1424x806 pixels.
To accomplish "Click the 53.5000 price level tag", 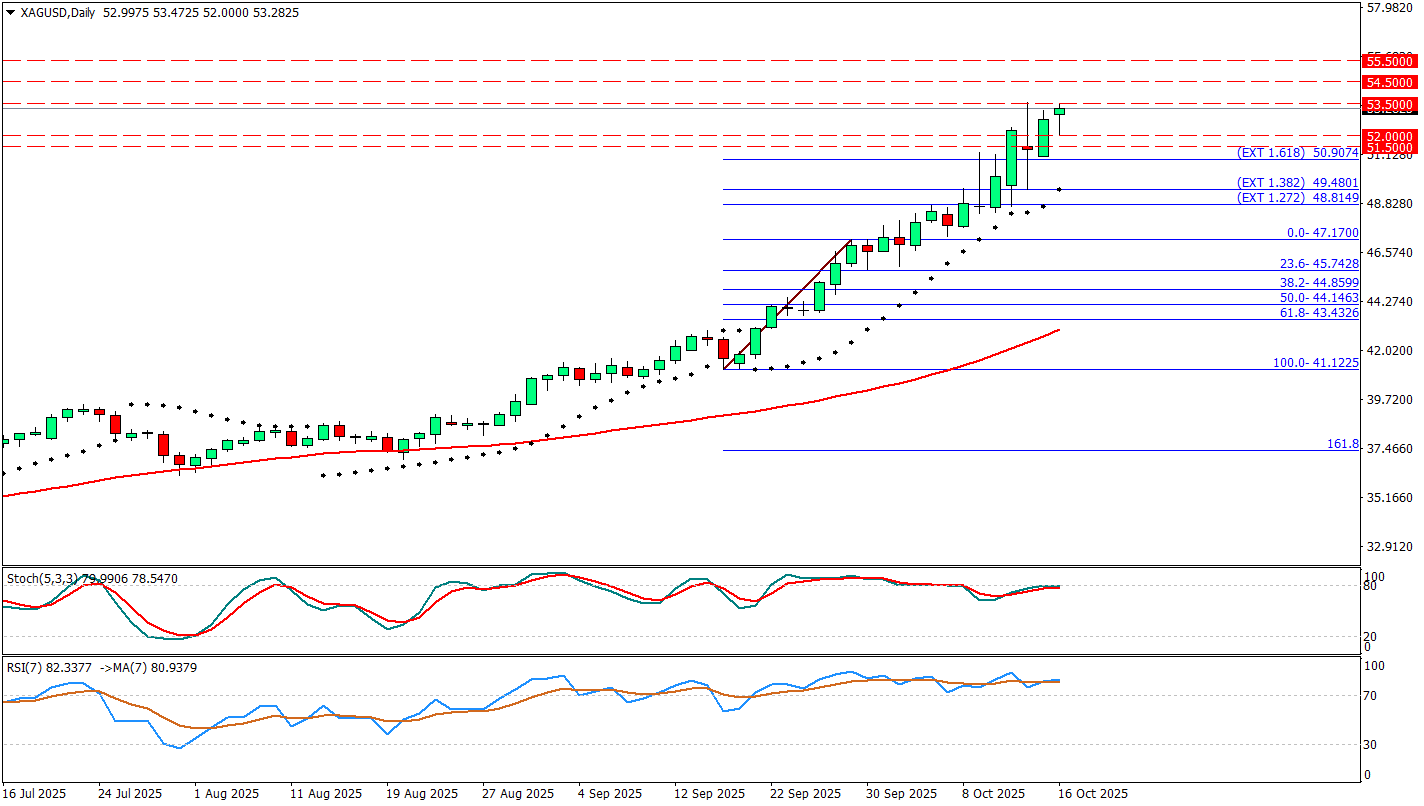I will (x=1389, y=104).
